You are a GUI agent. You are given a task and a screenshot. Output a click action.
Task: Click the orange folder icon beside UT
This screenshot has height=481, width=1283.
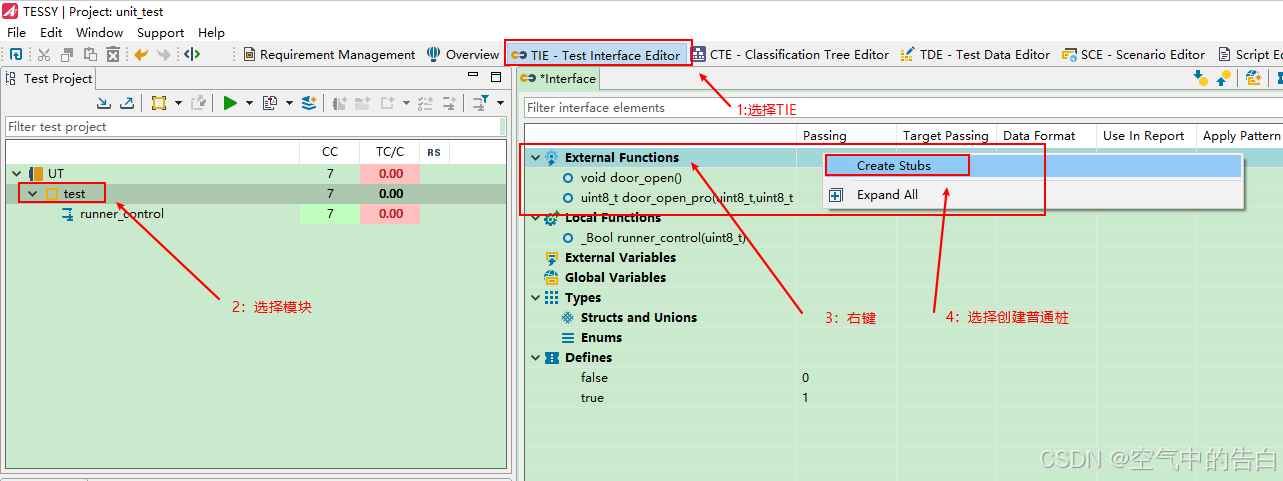tap(35, 173)
